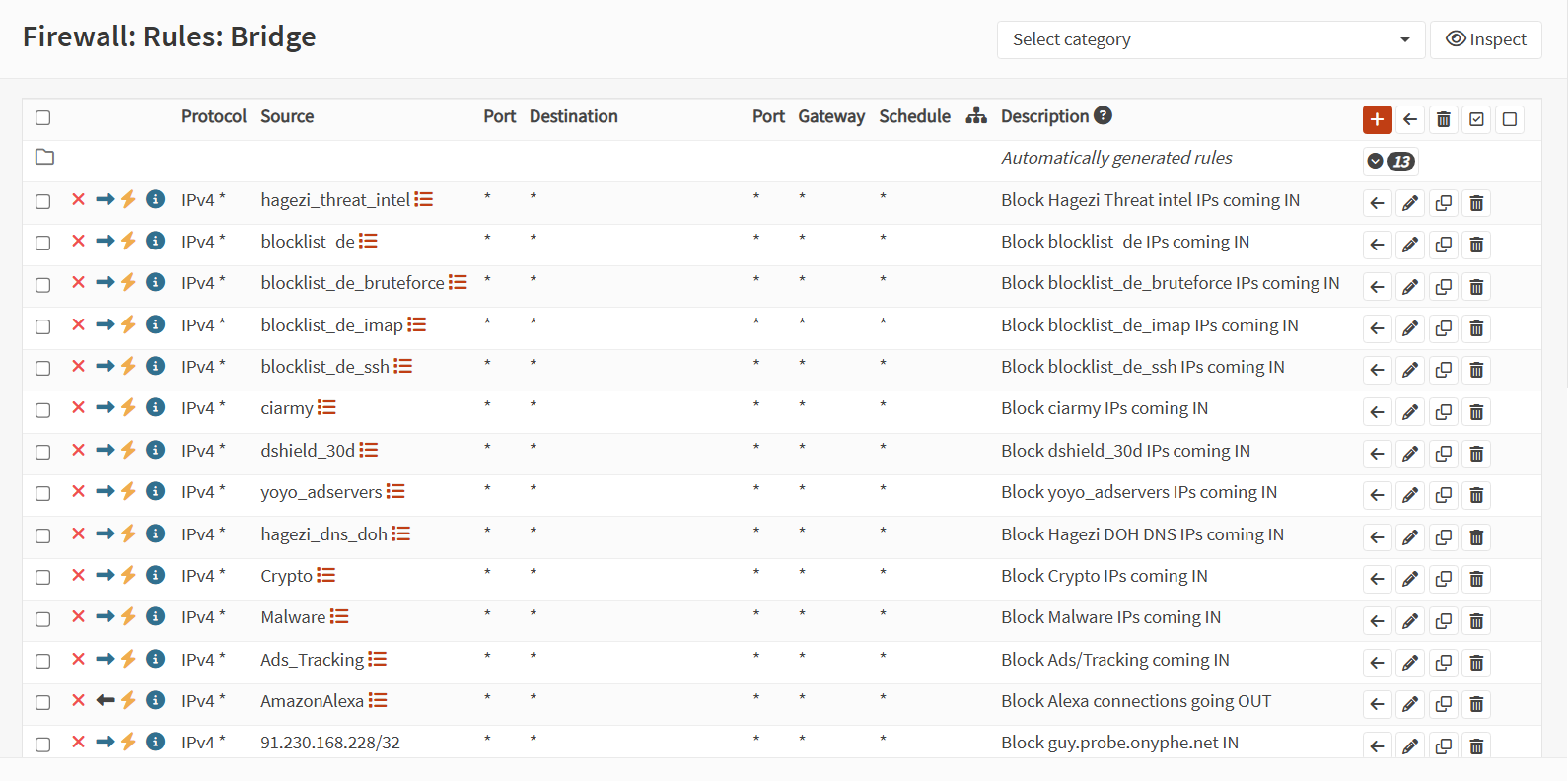Clone the hagezi_dns_doh rule

pos(1444,537)
